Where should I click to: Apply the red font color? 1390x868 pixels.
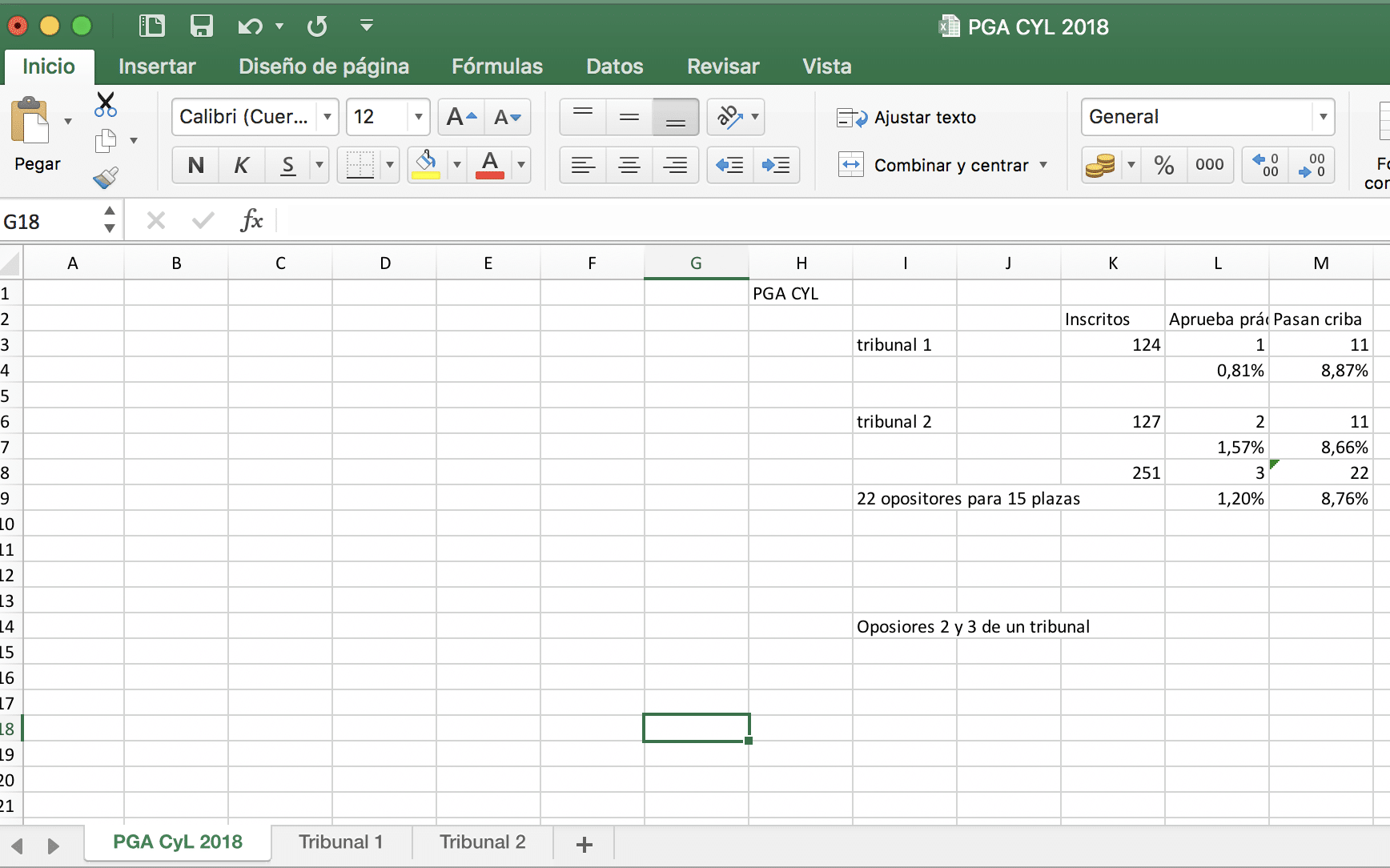[490, 165]
